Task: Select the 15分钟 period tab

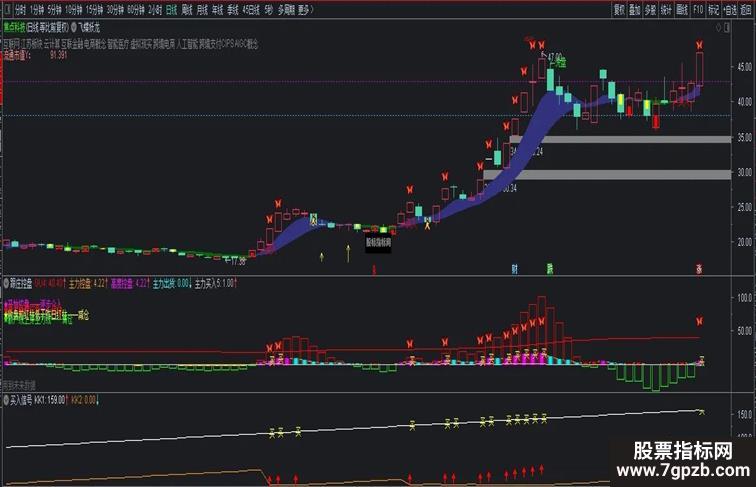Action: coord(94,10)
